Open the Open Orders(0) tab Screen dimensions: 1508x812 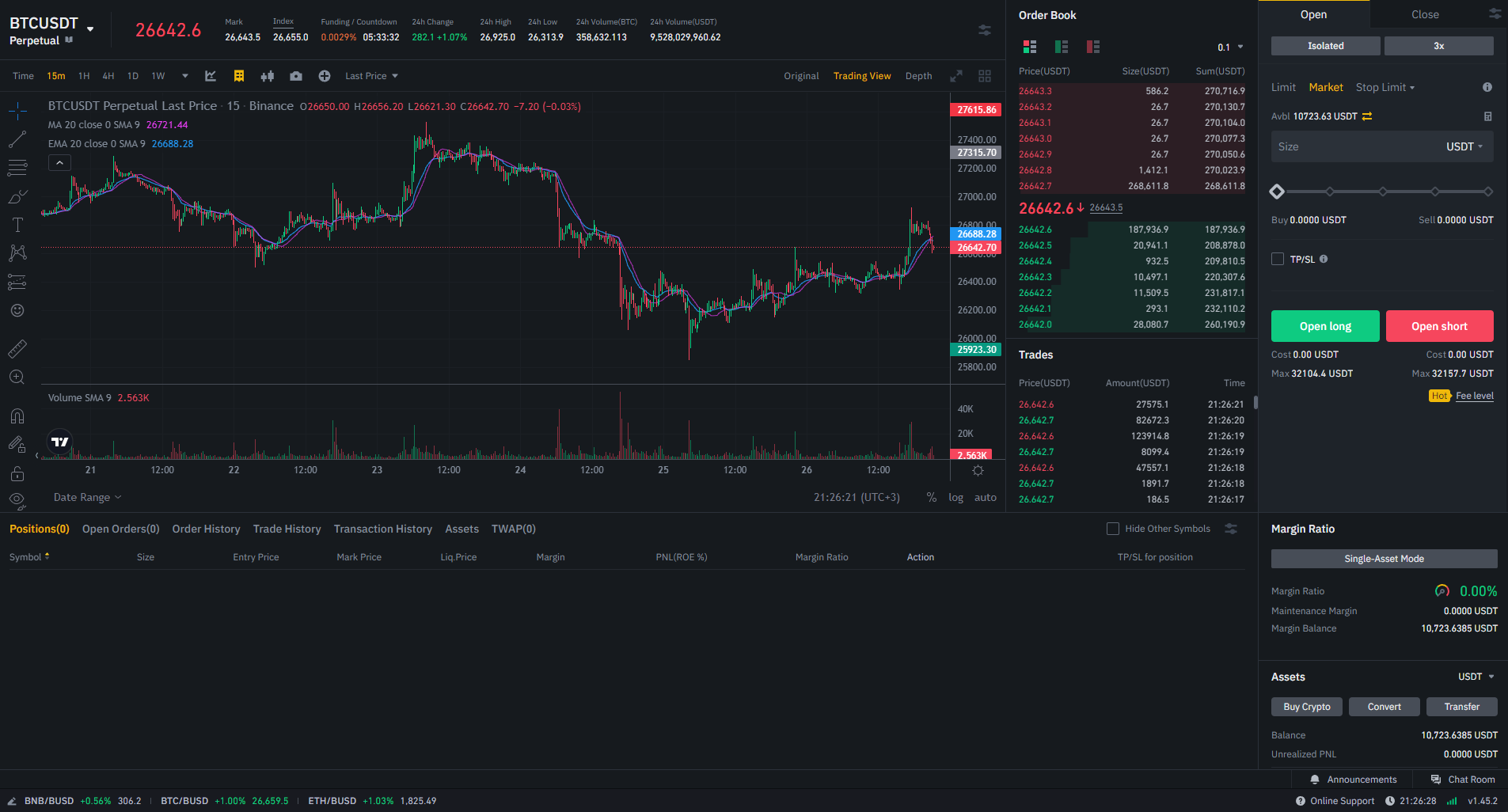click(121, 529)
